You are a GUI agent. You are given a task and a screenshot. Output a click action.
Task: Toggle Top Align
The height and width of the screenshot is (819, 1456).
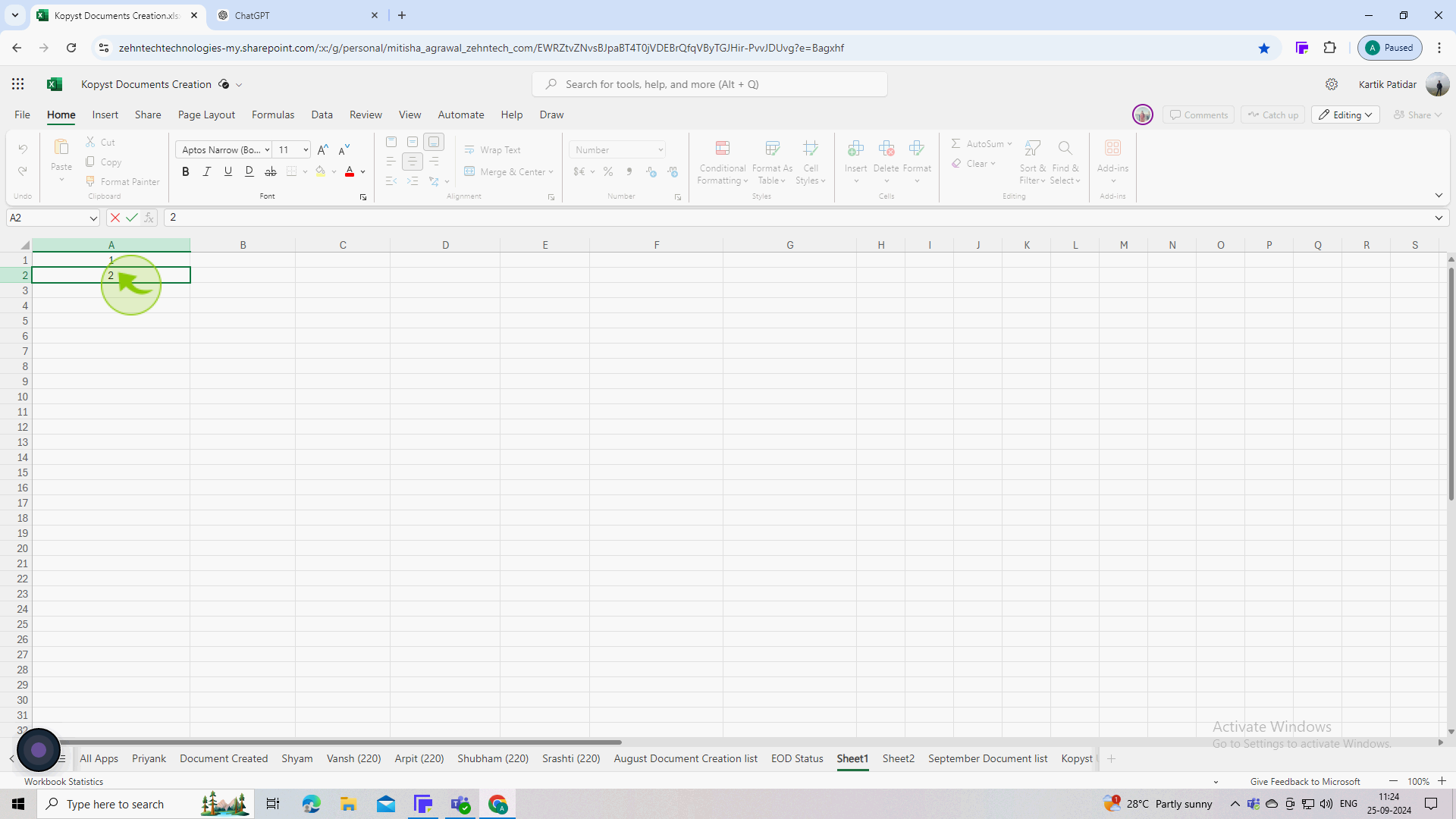click(x=391, y=142)
